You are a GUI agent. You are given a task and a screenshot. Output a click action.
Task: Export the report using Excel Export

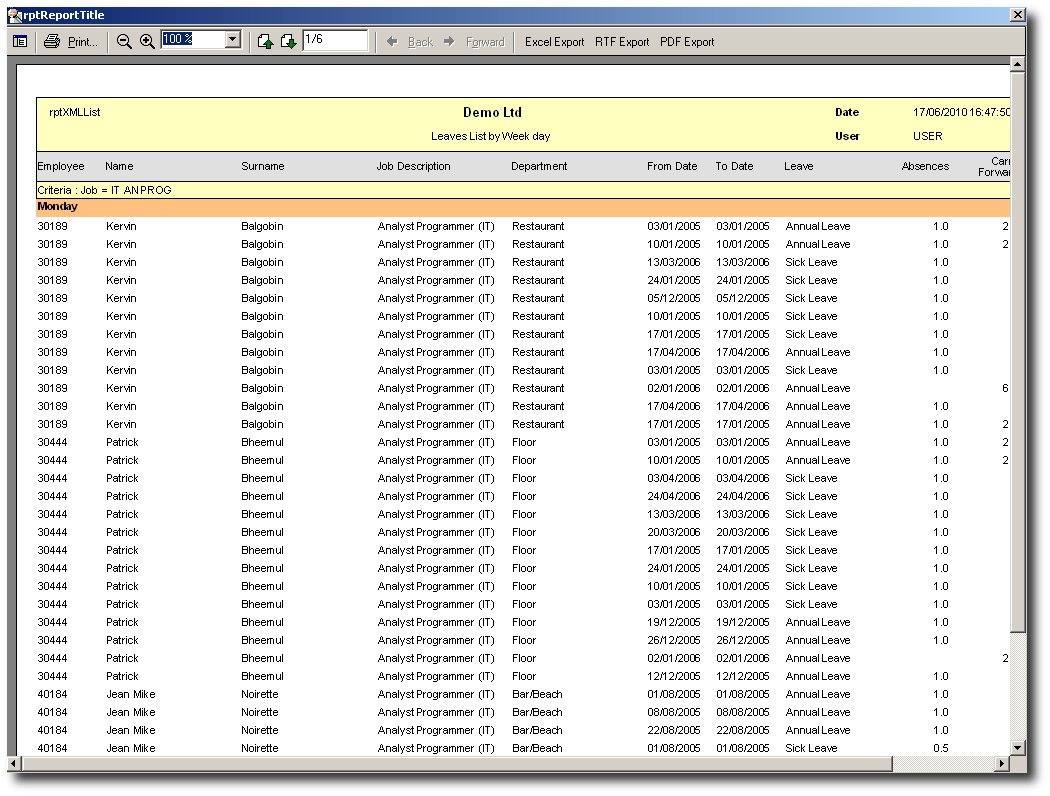point(554,42)
